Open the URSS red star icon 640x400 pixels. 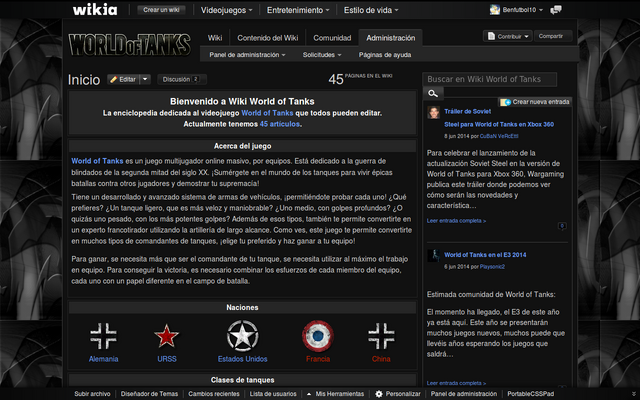[x=167, y=336]
